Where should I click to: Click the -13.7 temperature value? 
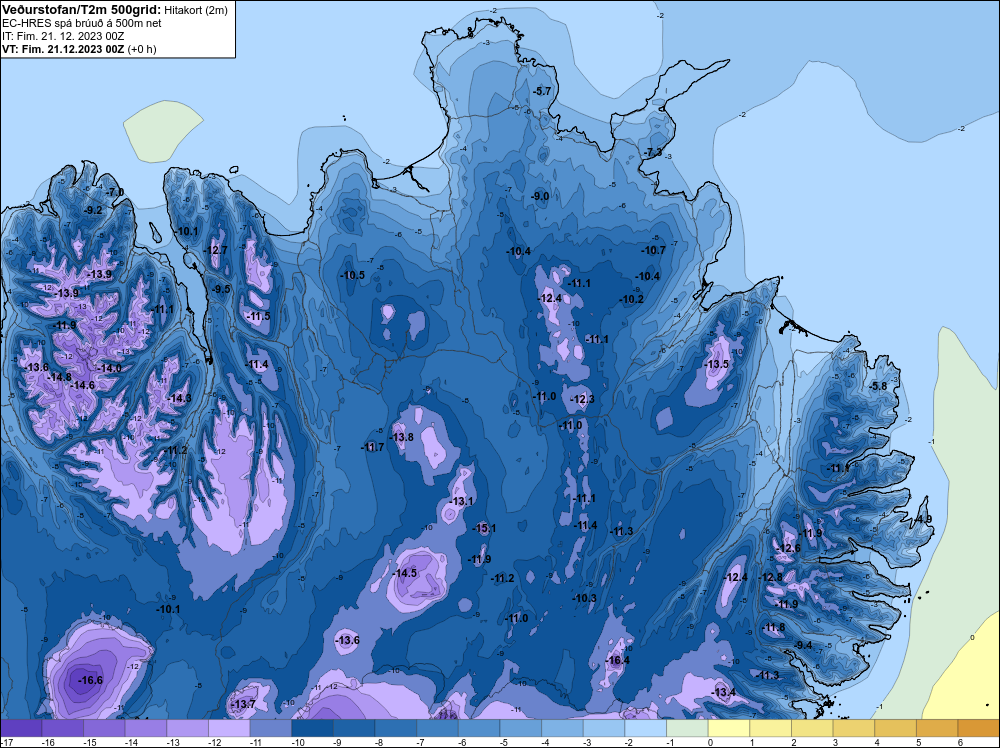pos(243,704)
